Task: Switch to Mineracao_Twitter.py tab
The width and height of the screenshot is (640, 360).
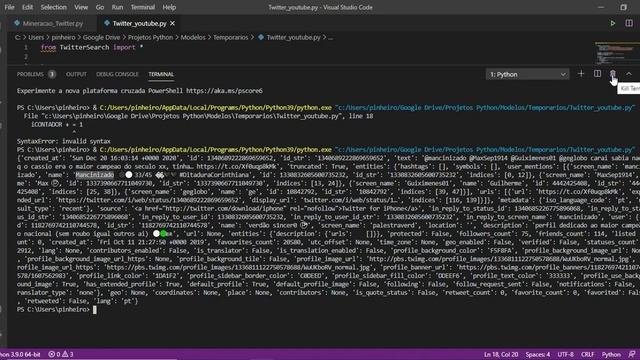Action: (52, 24)
